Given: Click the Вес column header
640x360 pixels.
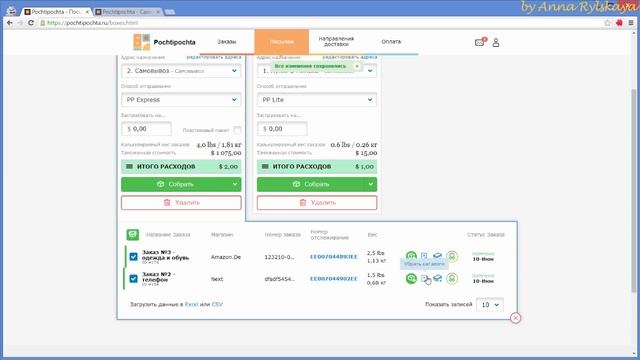Looking at the screenshot, I should coord(372,235).
